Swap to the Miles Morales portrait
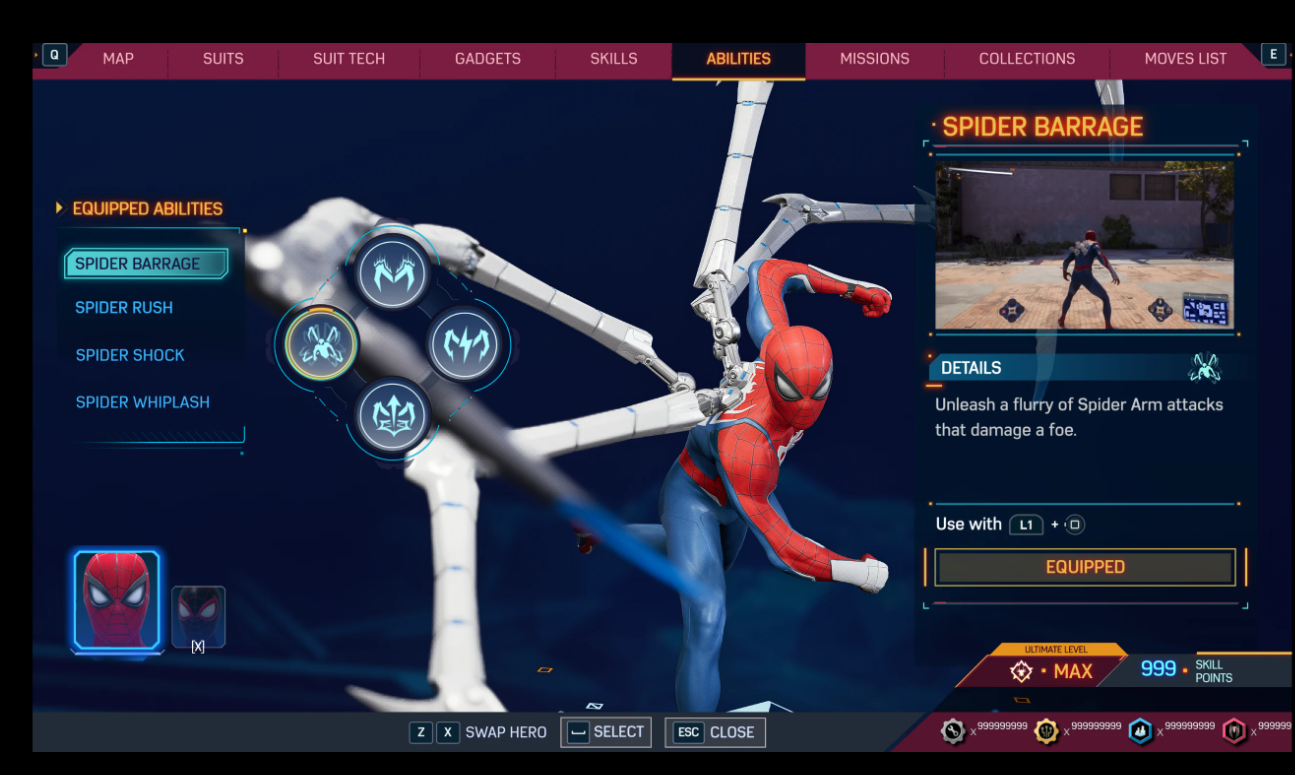1295x775 pixels. tap(198, 616)
